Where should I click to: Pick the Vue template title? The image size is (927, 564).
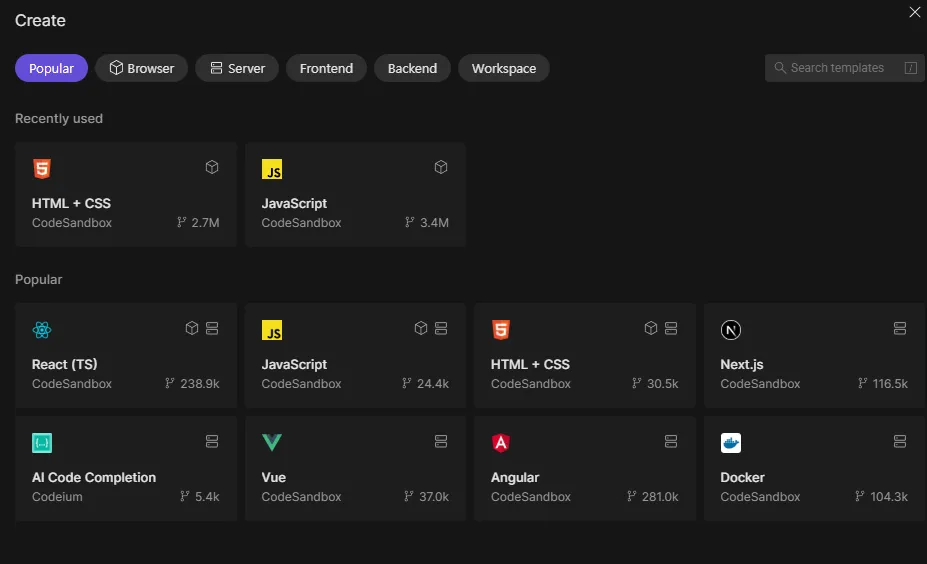click(x=274, y=477)
